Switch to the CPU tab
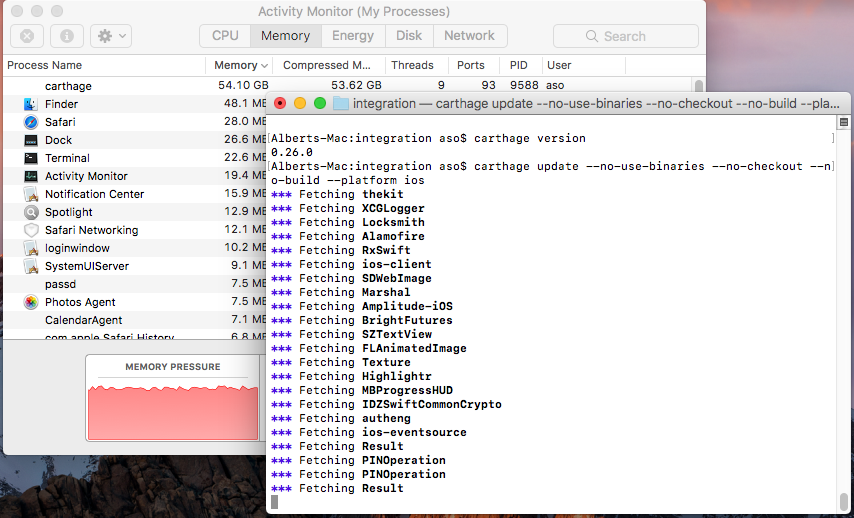The image size is (854, 518). (225, 36)
